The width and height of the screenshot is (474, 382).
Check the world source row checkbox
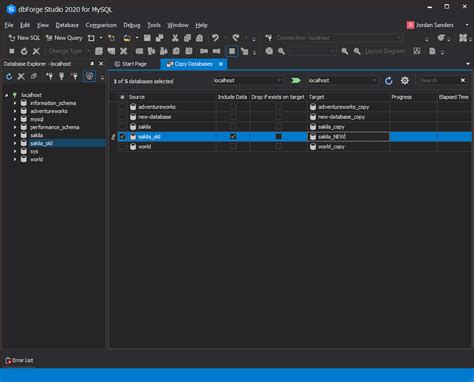(123, 147)
